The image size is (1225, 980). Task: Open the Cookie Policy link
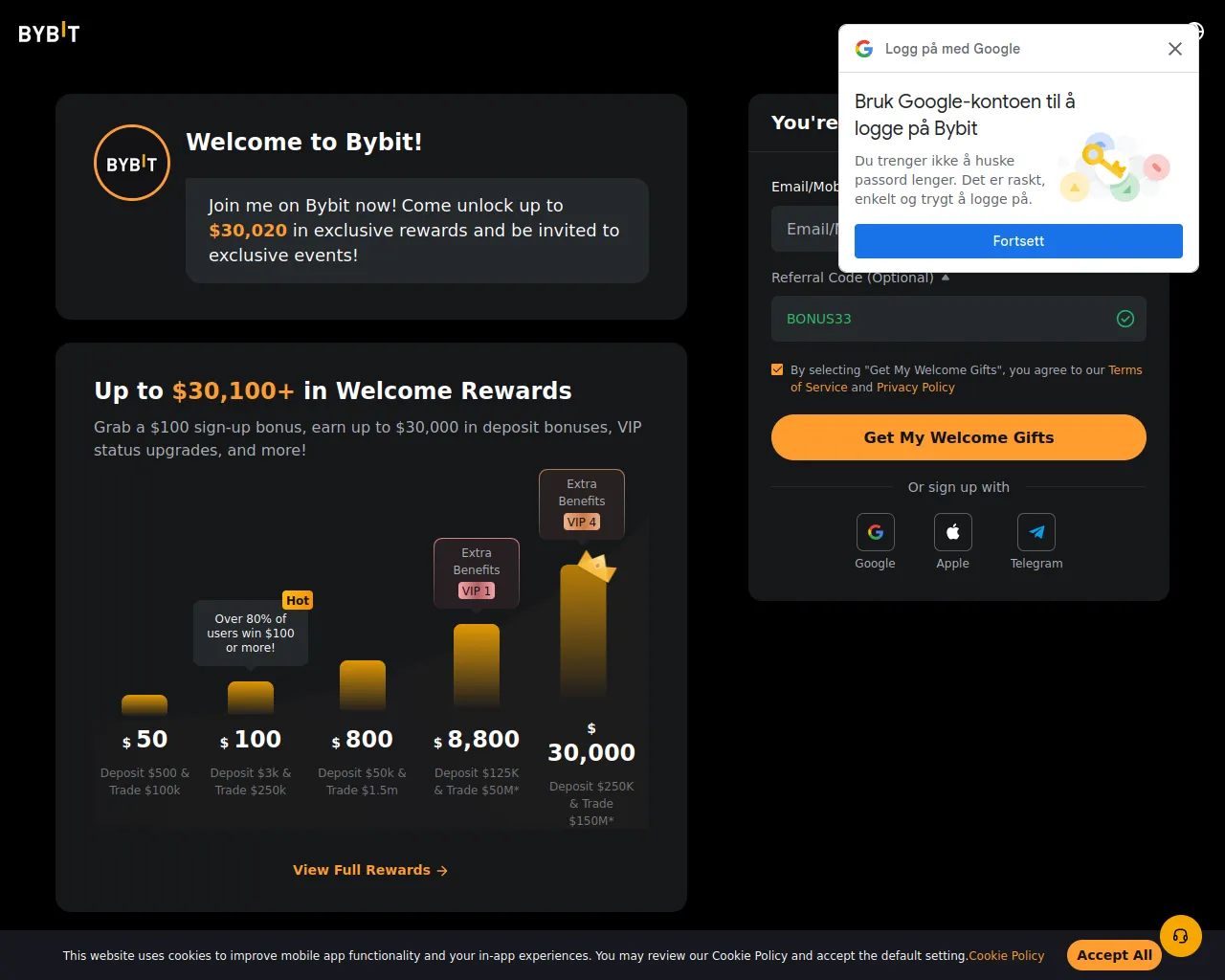(x=1006, y=956)
